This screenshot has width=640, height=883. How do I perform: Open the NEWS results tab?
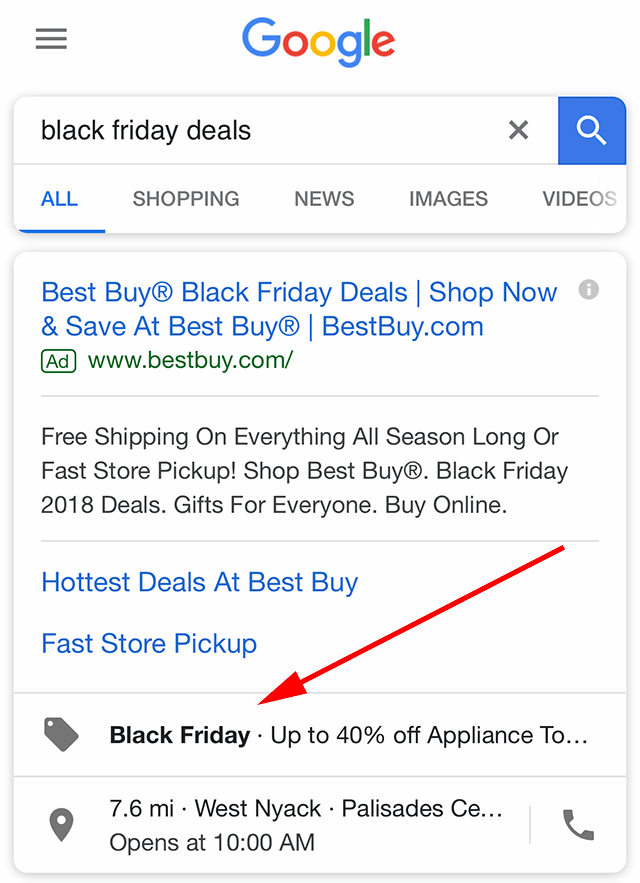pyautogui.click(x=323, y=199)
